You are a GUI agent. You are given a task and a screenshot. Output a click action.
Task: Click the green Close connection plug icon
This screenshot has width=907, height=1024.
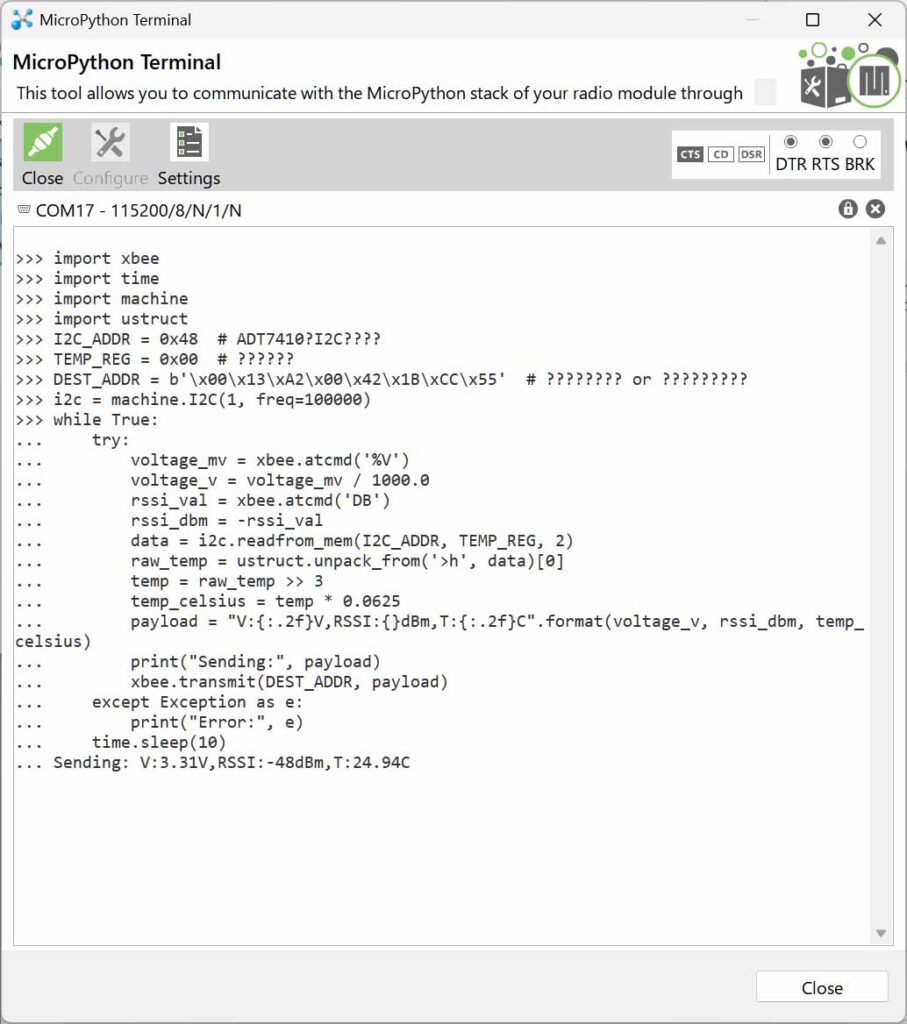(x=42, y=142)
